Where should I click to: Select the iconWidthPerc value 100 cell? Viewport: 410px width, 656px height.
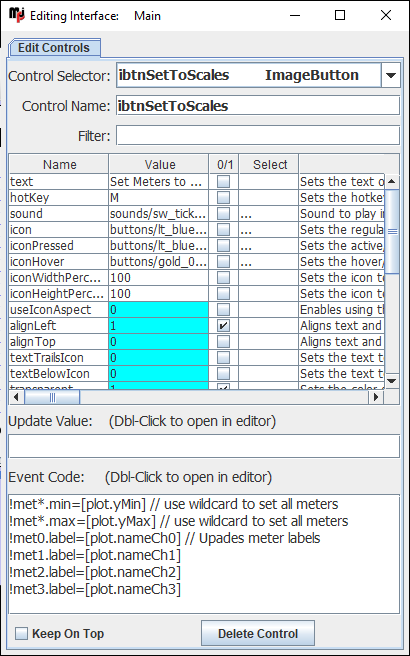tap(159, 278)
